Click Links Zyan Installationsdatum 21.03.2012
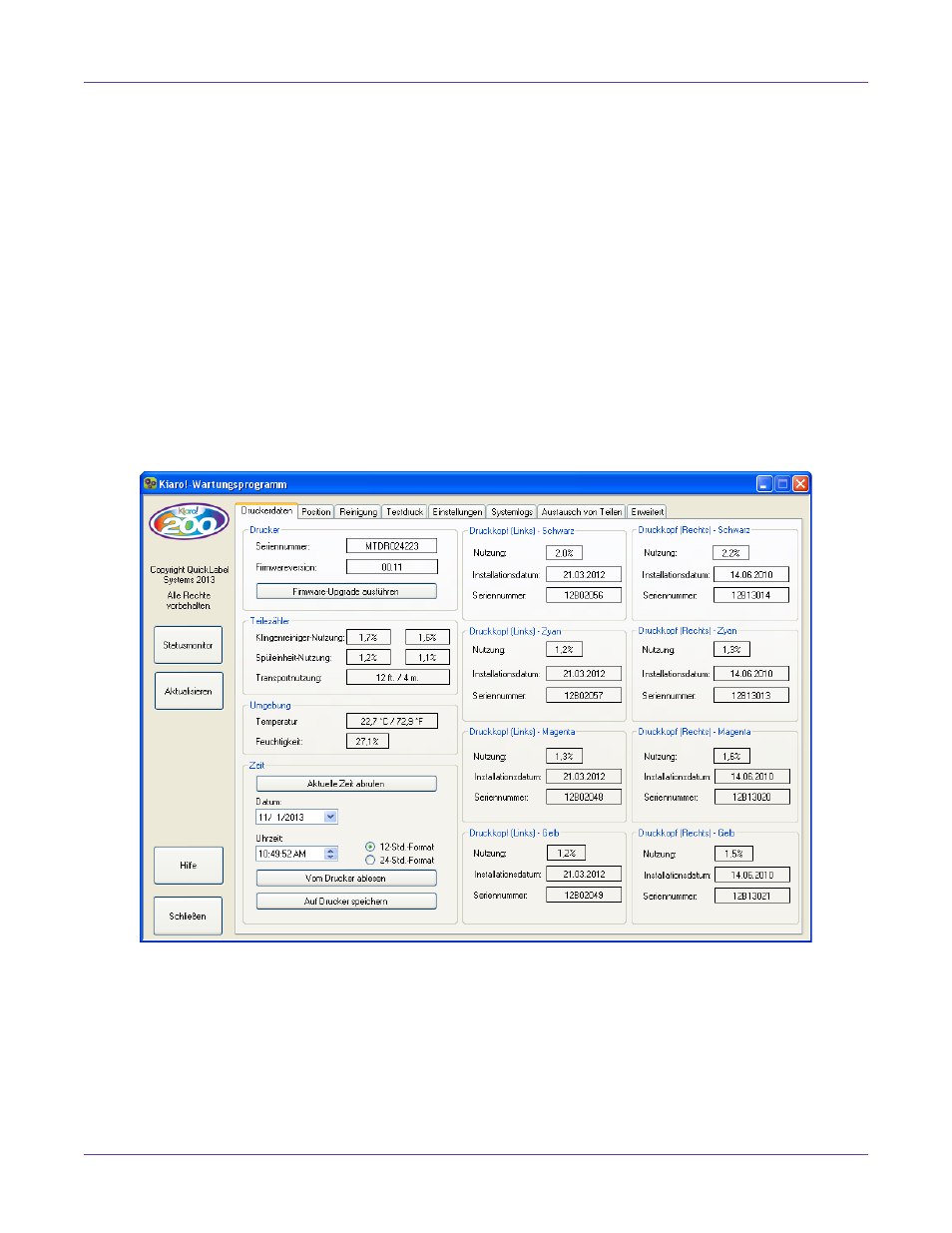The image size is (952, 1233). 584,674
